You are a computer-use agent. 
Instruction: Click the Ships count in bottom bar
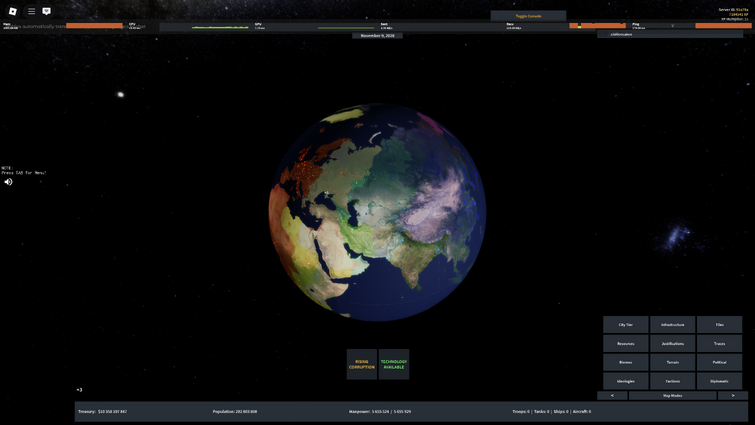(x=561, y=412)
